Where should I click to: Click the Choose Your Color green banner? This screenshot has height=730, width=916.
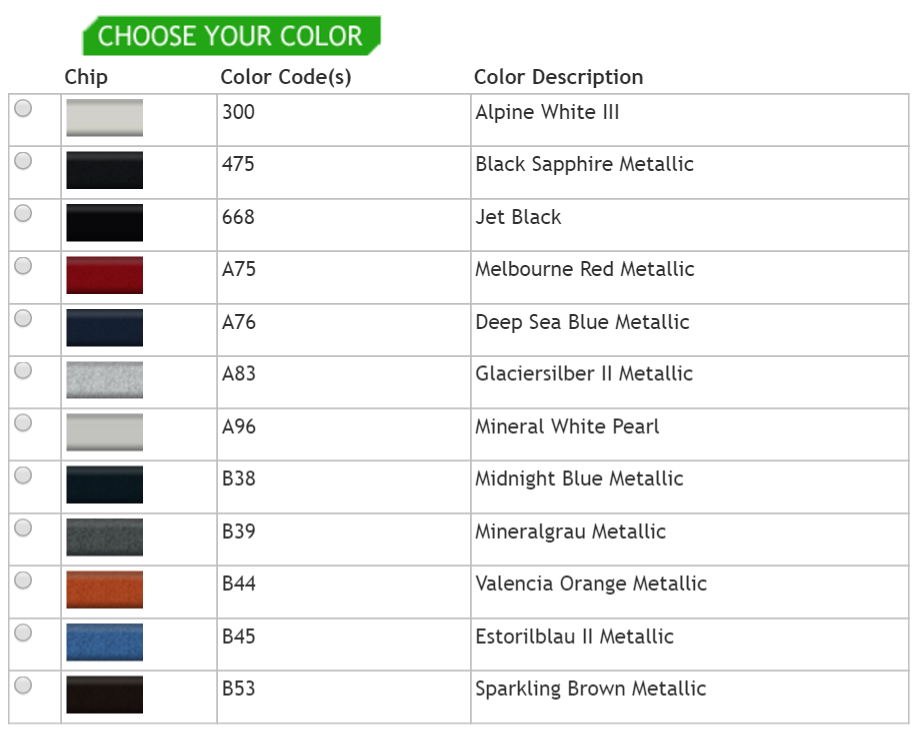(x=231, y=36)
